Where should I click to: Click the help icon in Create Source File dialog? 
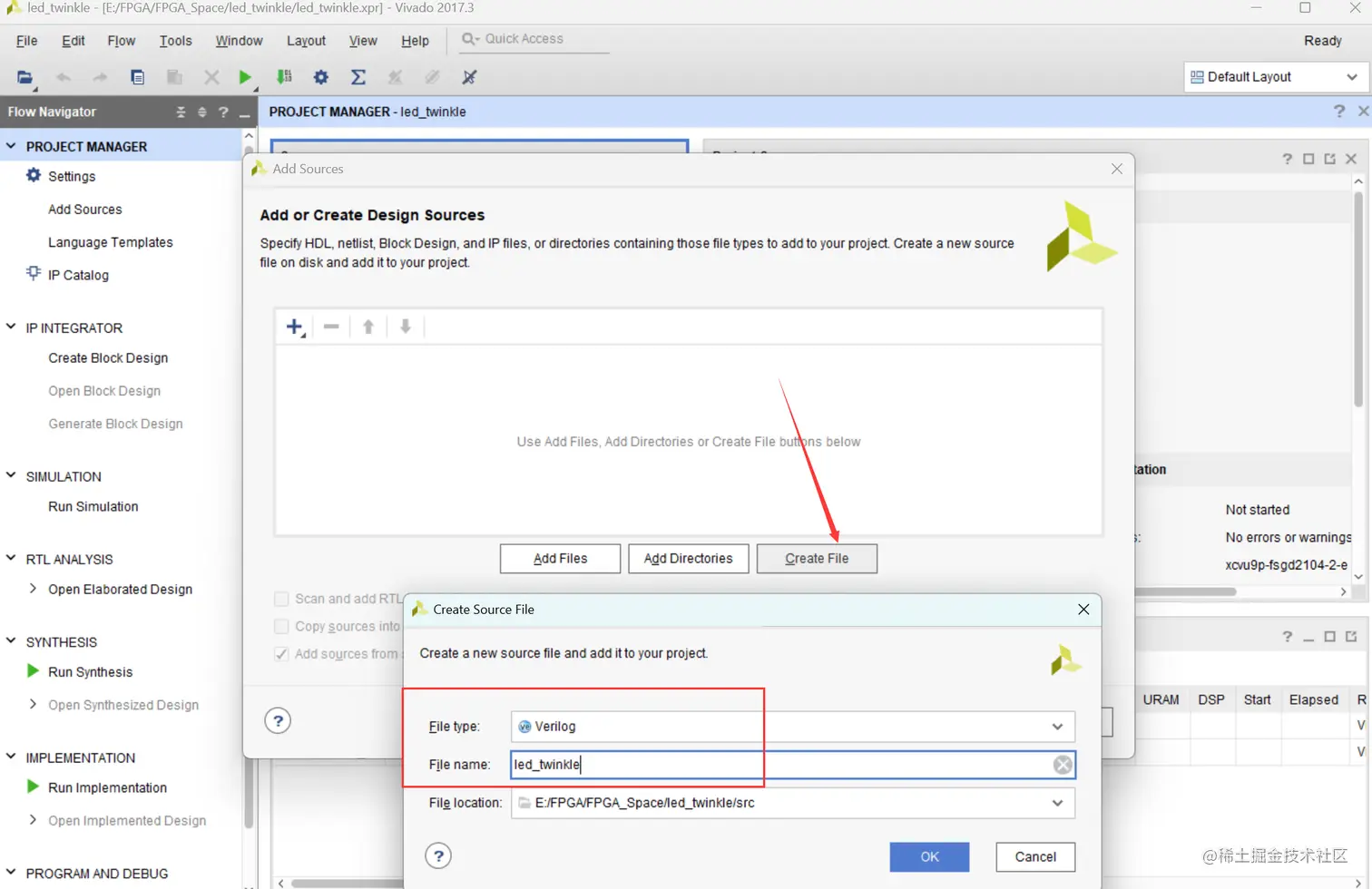[438, 855]
